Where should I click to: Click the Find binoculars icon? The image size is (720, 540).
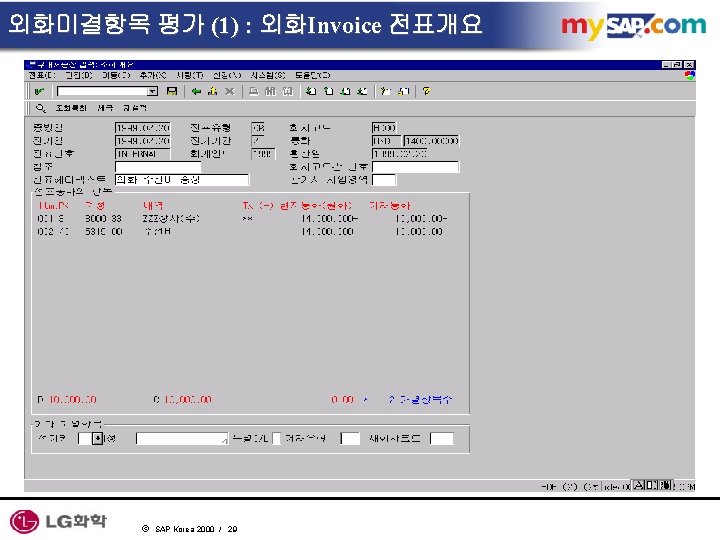[270, 91]
